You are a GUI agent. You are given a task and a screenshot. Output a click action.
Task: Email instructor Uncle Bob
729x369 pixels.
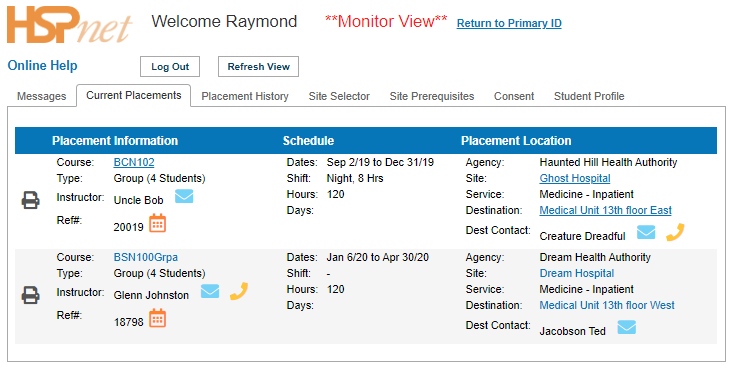184,196
